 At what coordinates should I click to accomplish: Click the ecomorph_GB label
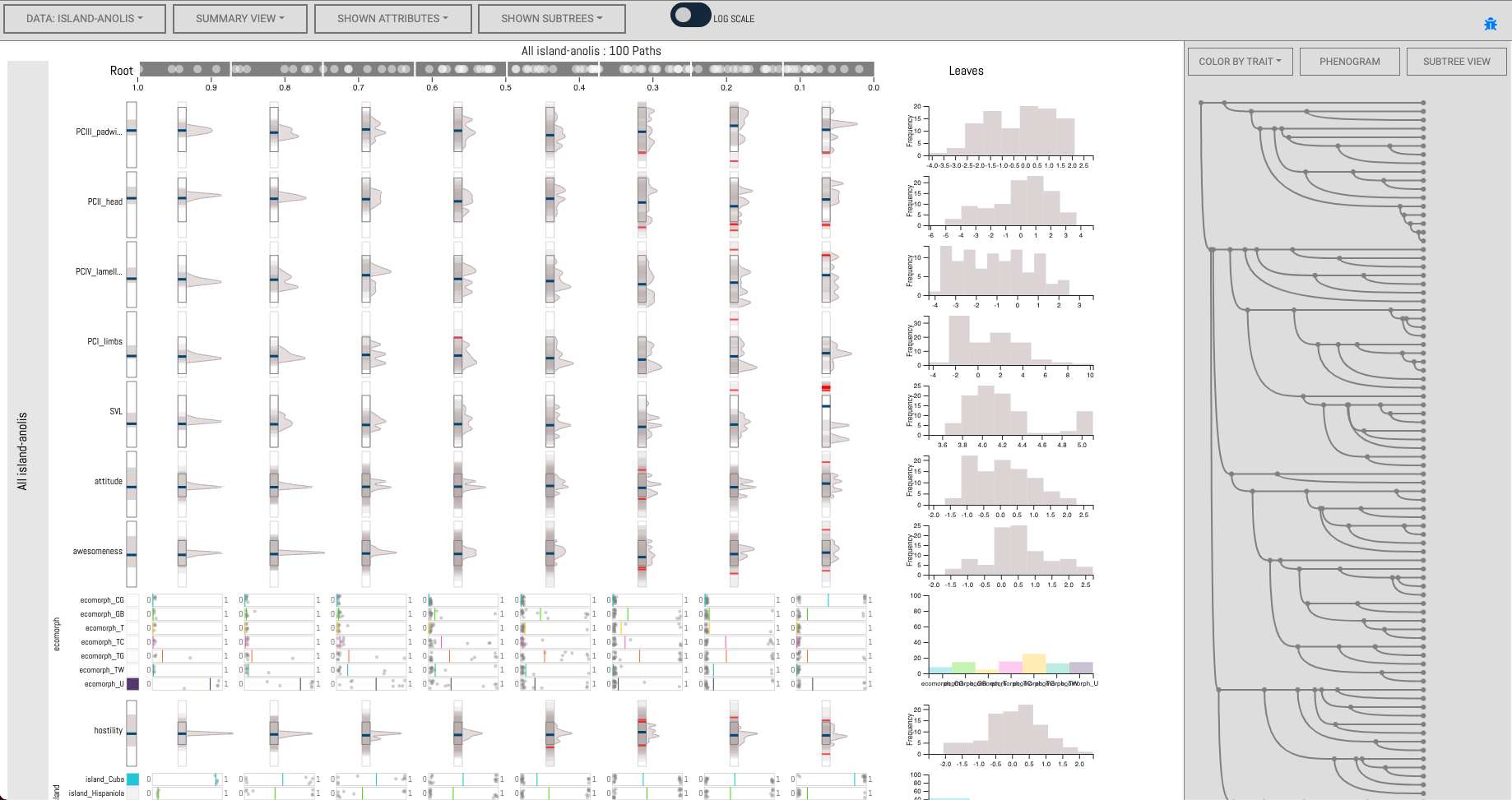(102, 614)
